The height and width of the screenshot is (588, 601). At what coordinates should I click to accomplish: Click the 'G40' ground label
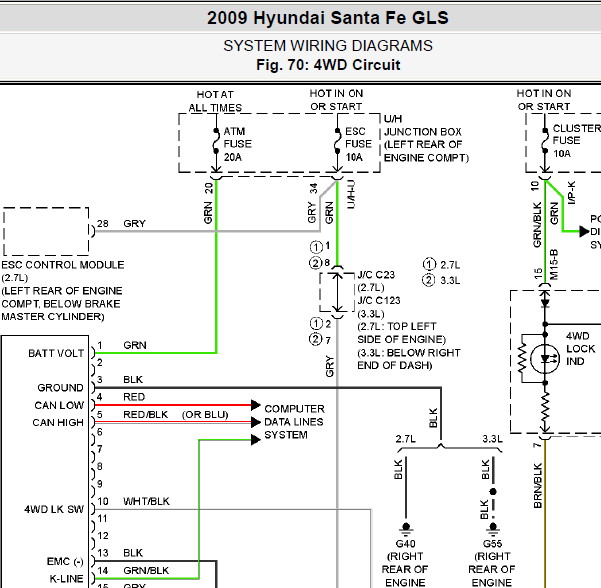pos(406,544)
